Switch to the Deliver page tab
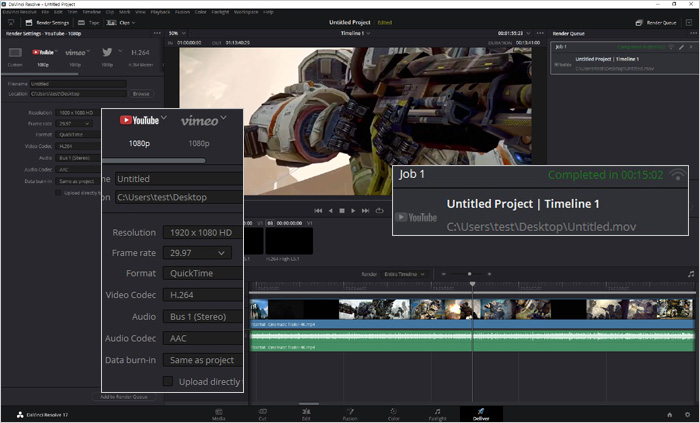700x423 pixels. point(481,414)
